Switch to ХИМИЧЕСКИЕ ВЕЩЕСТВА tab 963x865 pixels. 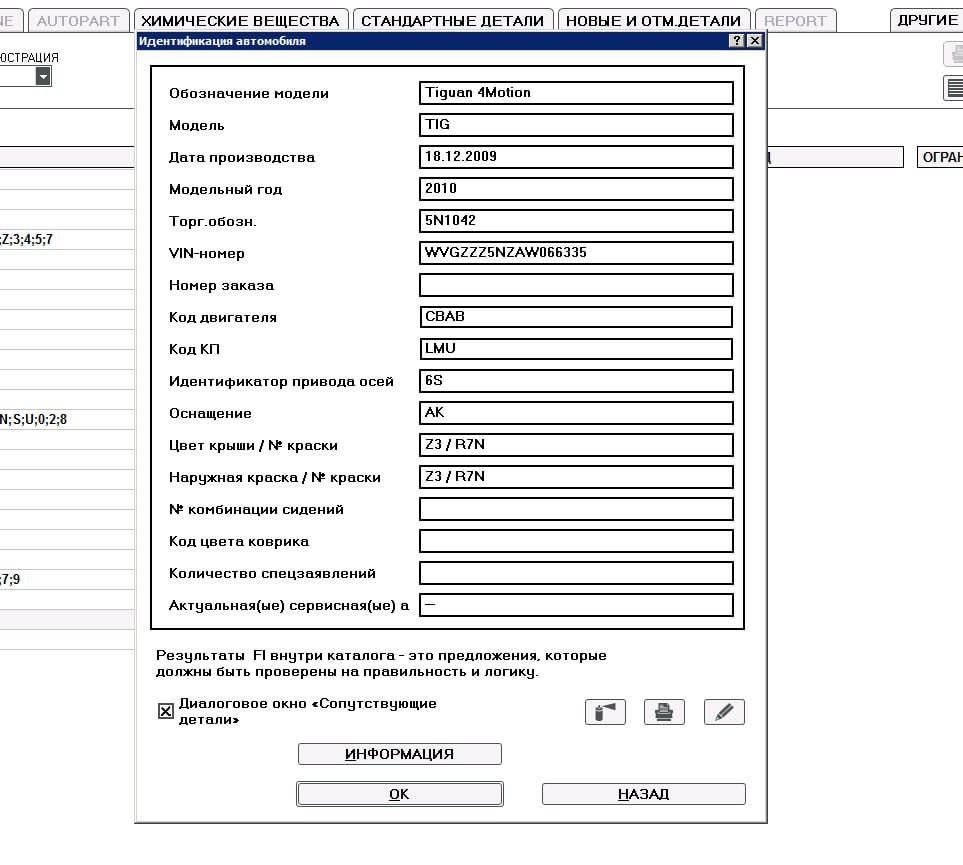[x=240, y=20]
